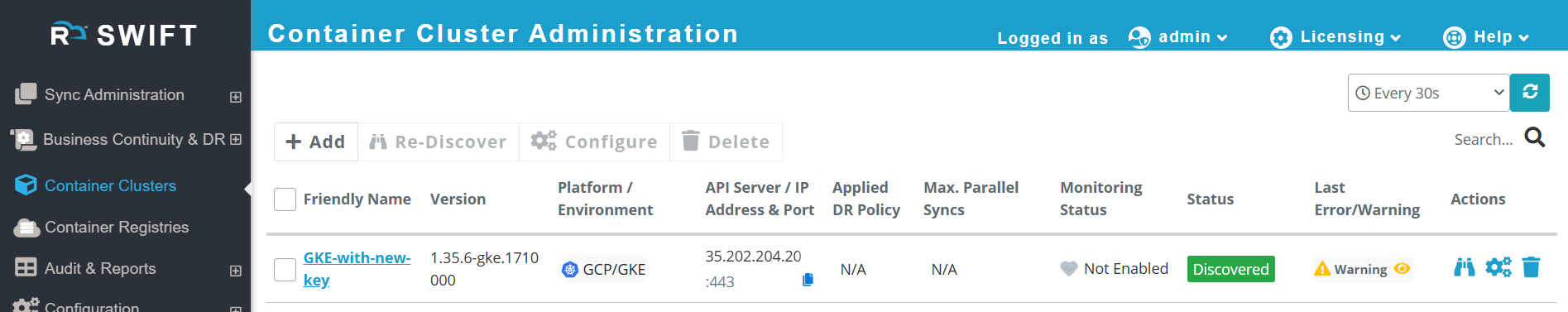Re-discover cluster via binoculars action icon
Viewport: 1568px width, 312px height.
pos(1465,267)
